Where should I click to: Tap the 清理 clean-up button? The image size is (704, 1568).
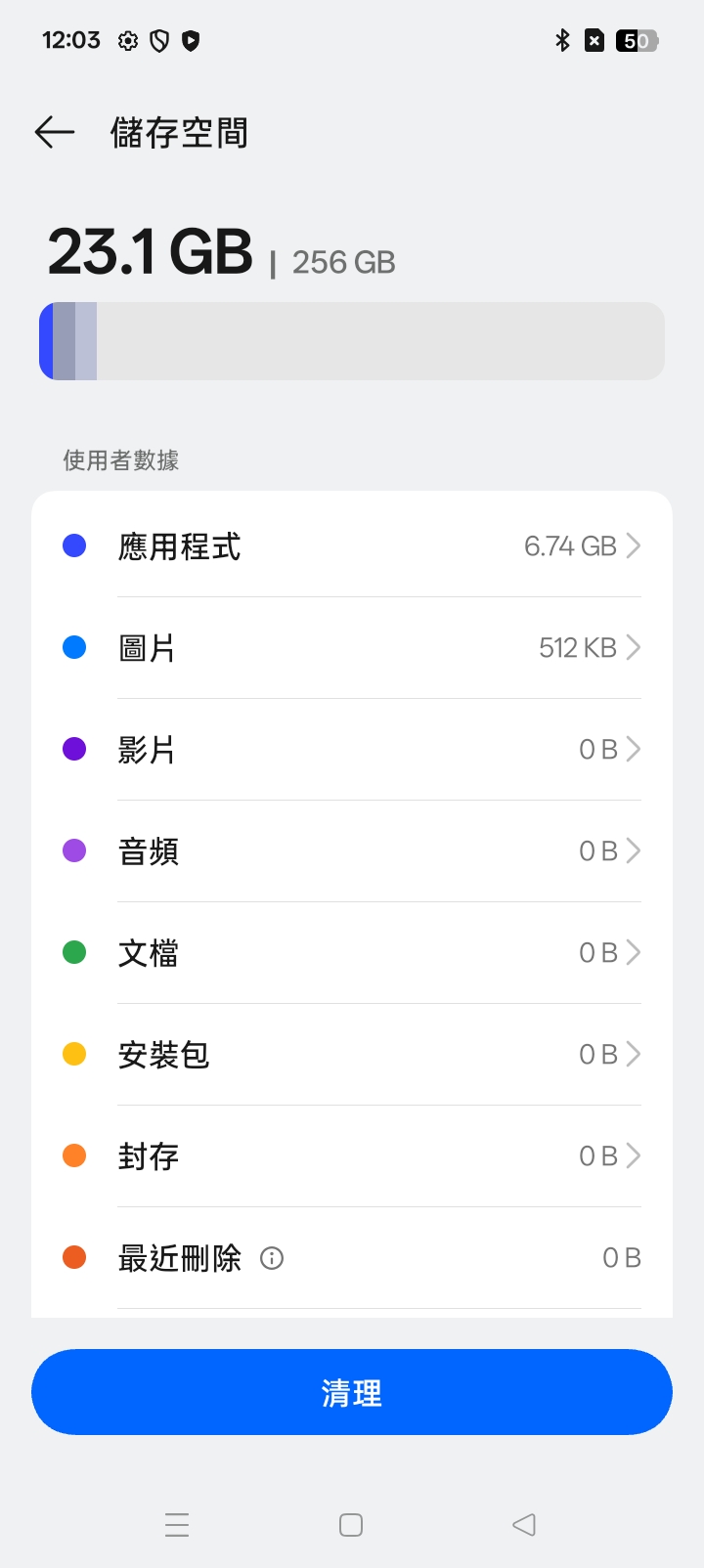click(x=352, y=1392)
